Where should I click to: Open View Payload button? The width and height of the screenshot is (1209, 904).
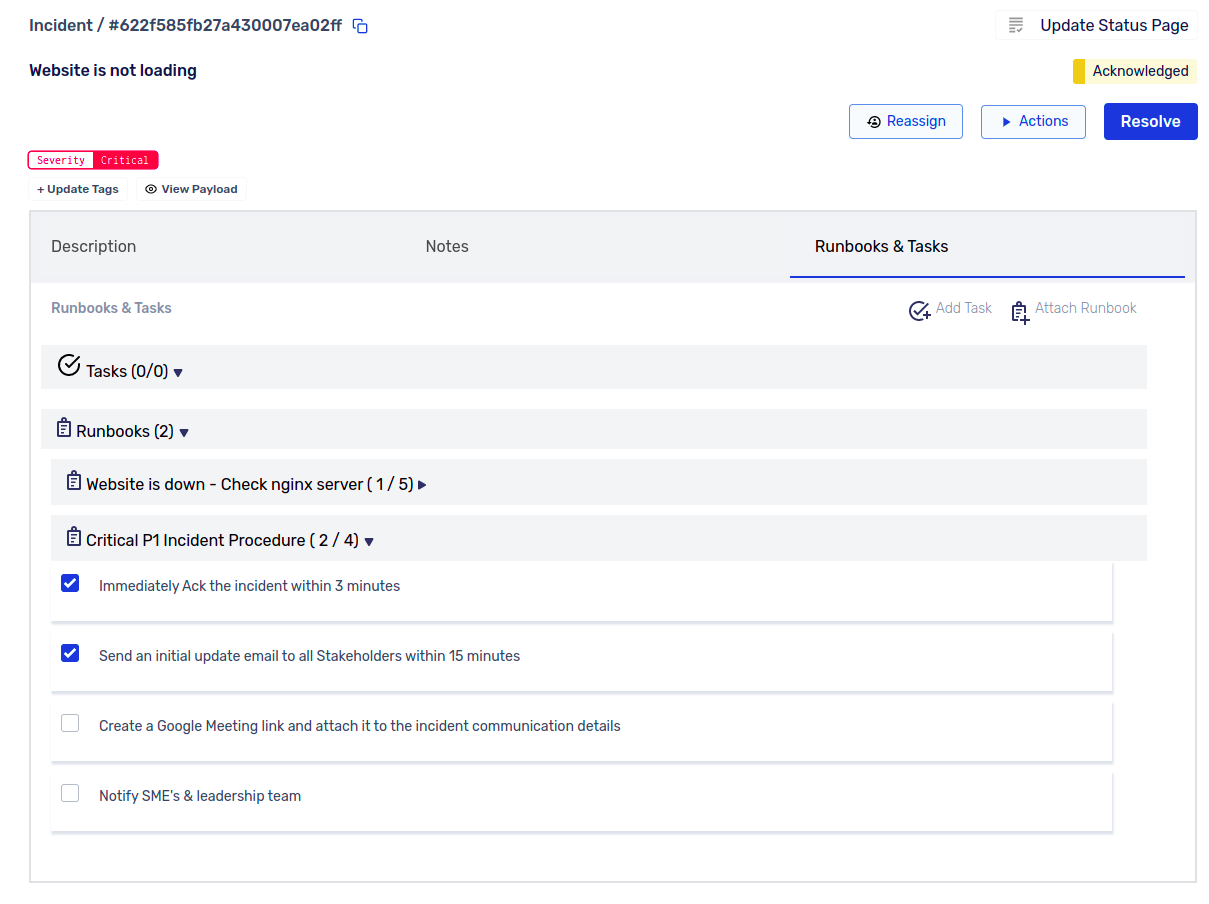[191, 189]
